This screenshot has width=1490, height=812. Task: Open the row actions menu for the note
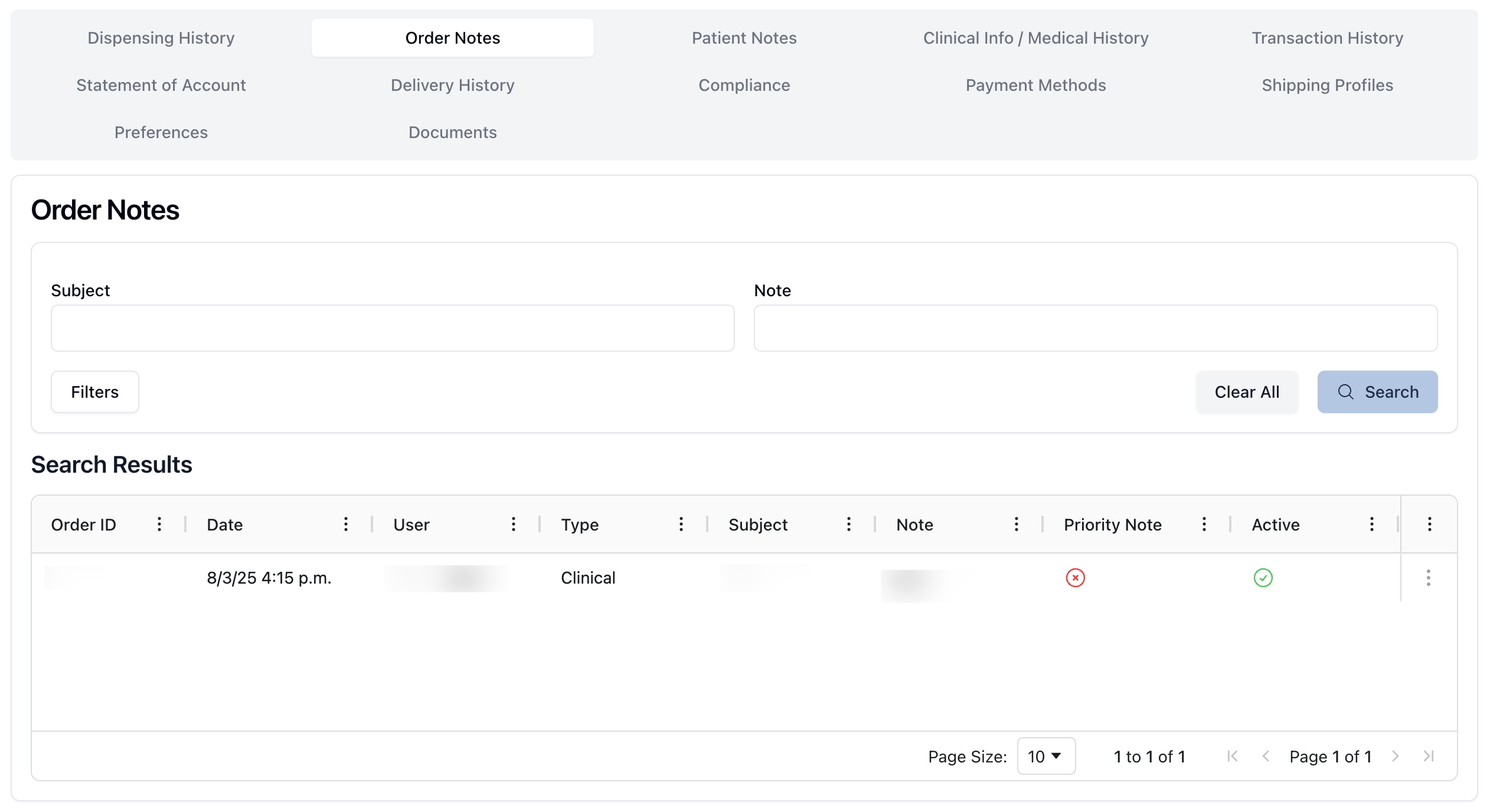pos(1428,578)
